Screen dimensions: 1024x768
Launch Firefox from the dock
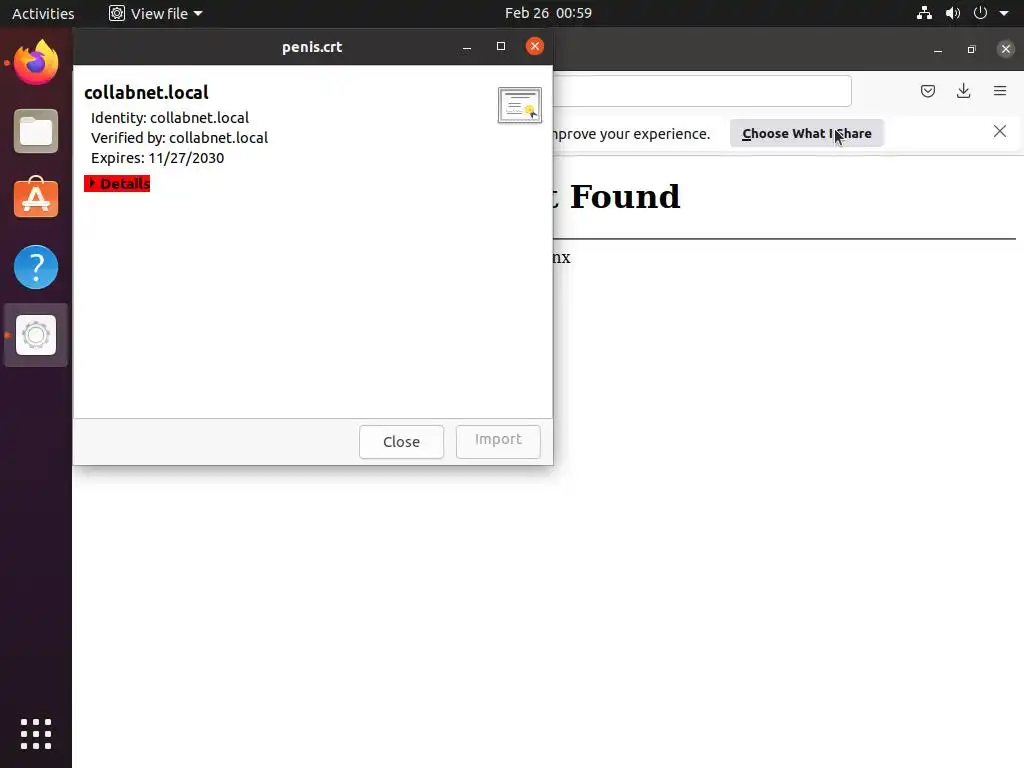coord(36,63)
